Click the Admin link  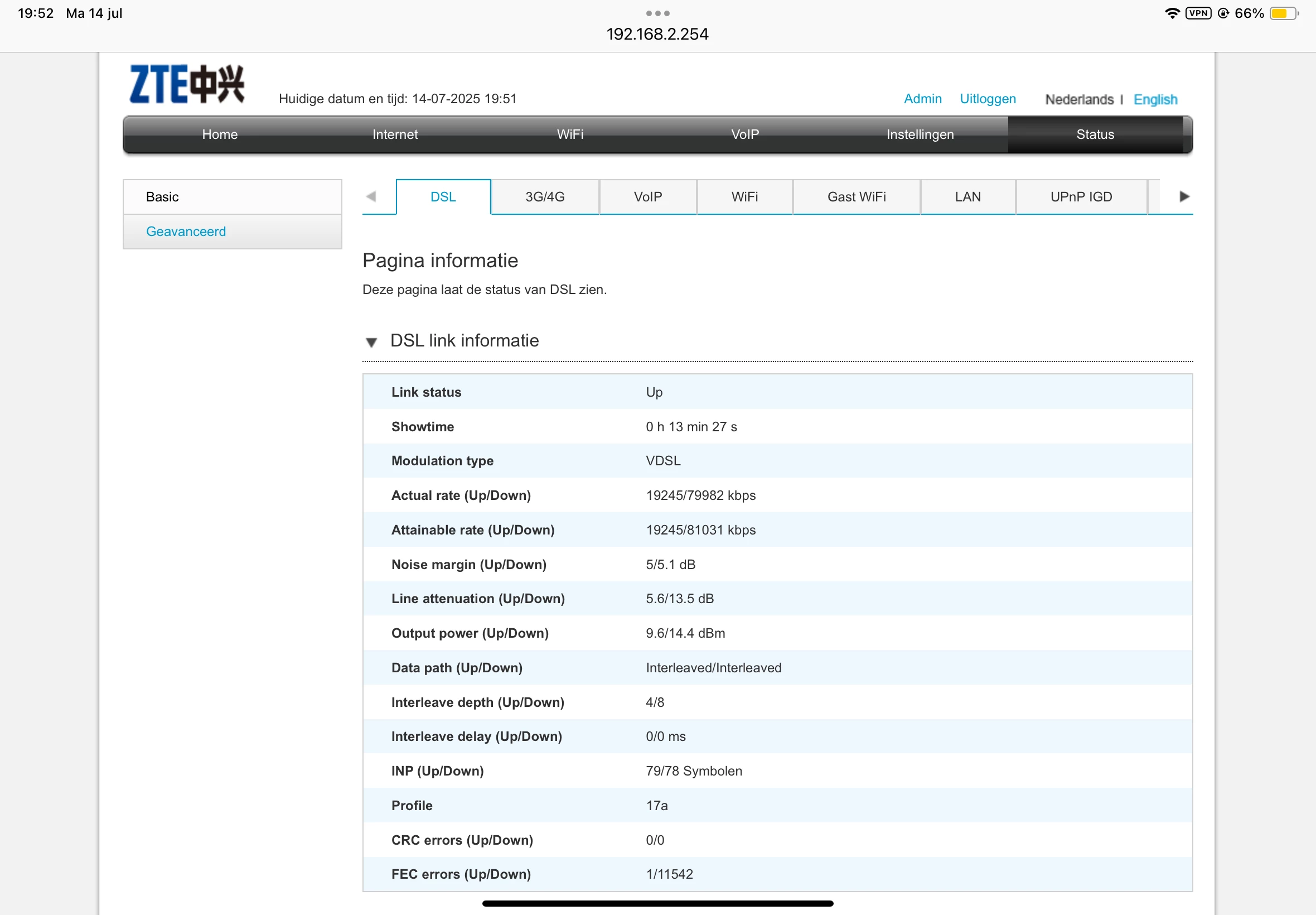click(922, 99)
